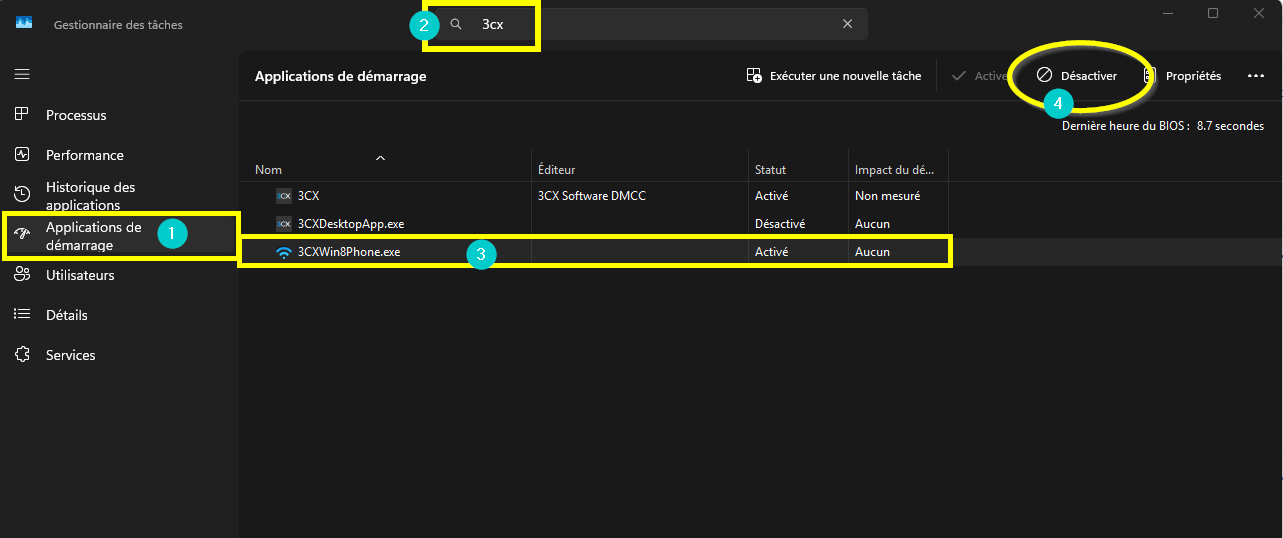Click the search magnifier icon
The height and width of the screenshot is (538, 1283).
pos(456,24)
